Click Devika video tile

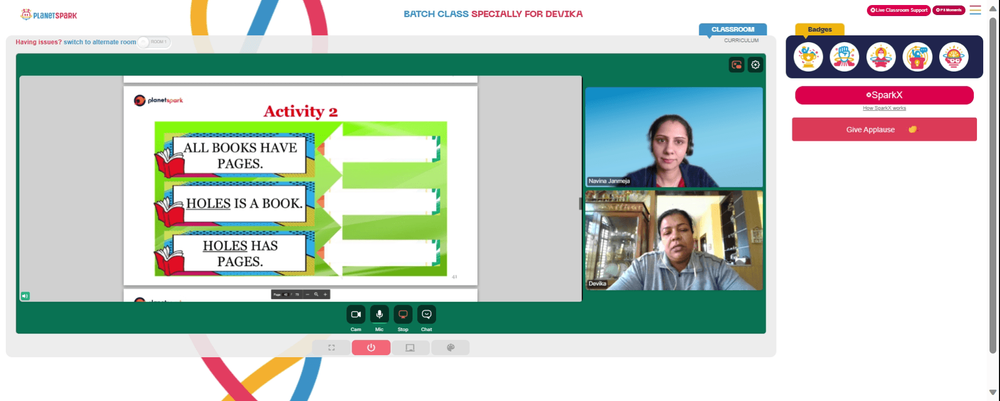(673, 240)
